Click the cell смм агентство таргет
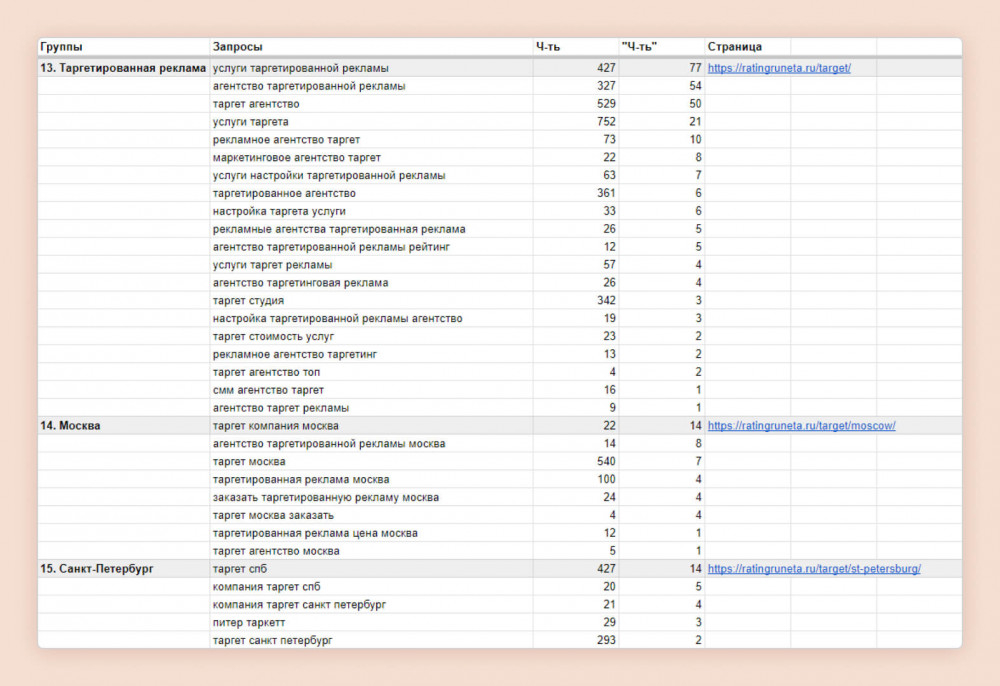 pos(268,390)
